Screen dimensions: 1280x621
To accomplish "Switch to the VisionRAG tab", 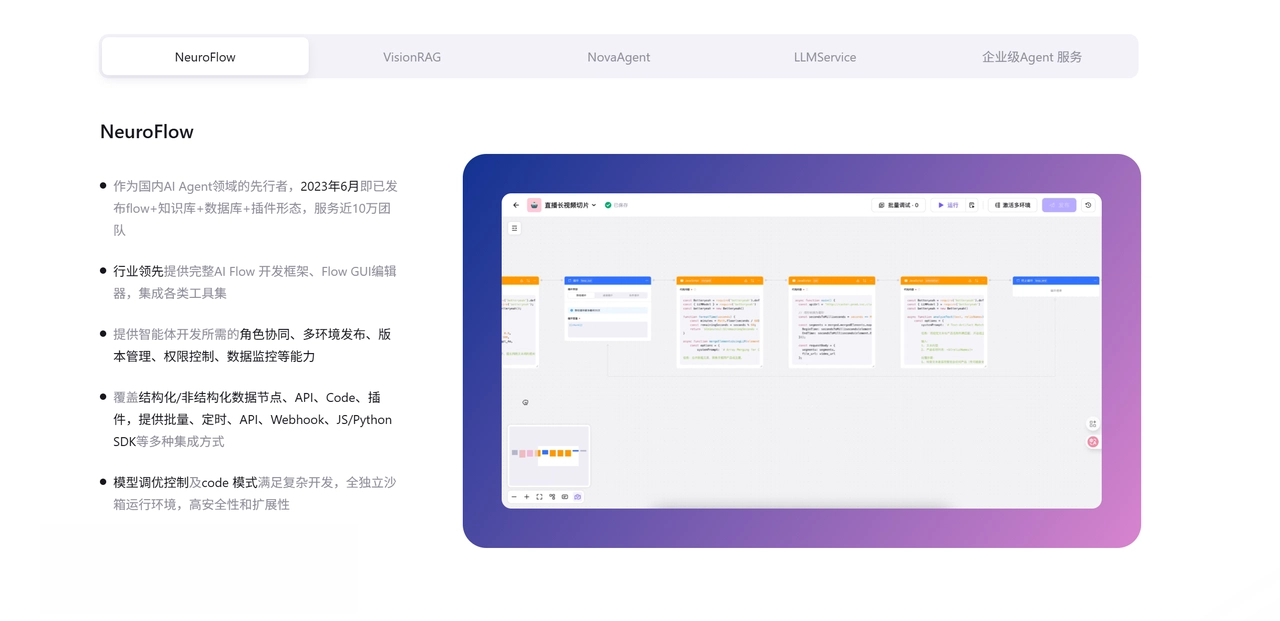I will tap(412, 57).
